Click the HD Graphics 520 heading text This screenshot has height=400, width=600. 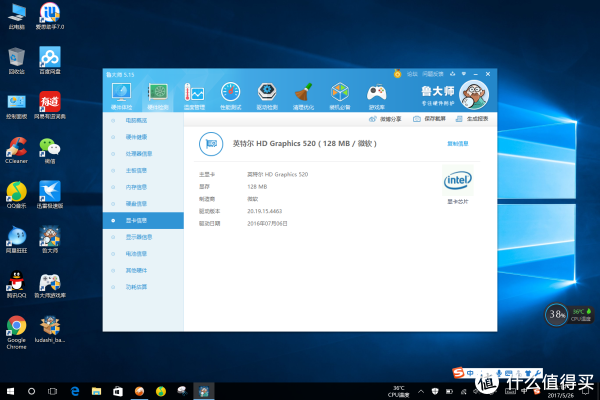(305, 144)
